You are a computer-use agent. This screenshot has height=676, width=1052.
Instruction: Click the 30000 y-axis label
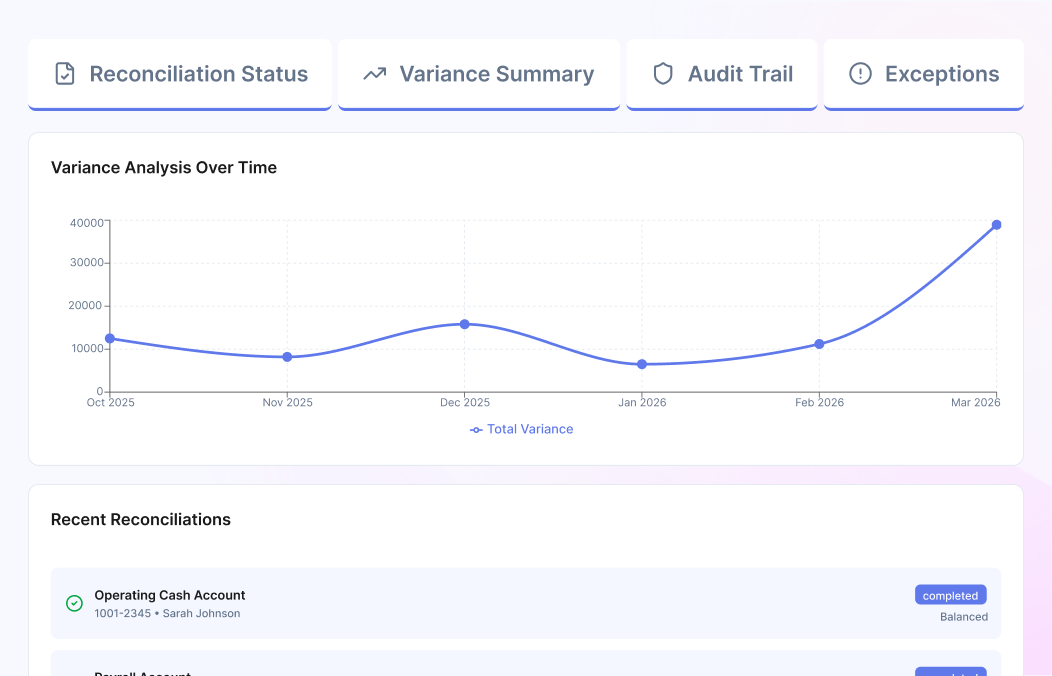tap(87, 262)
